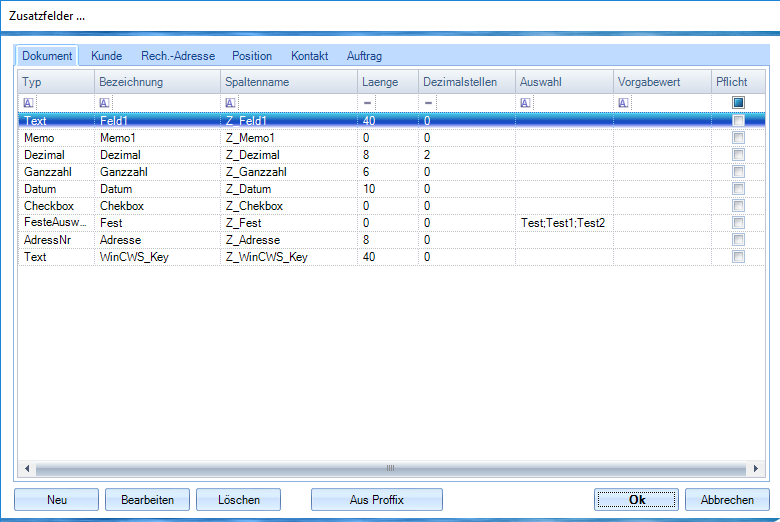Click the filter icon in the Typ column

(x=29, y=103)
